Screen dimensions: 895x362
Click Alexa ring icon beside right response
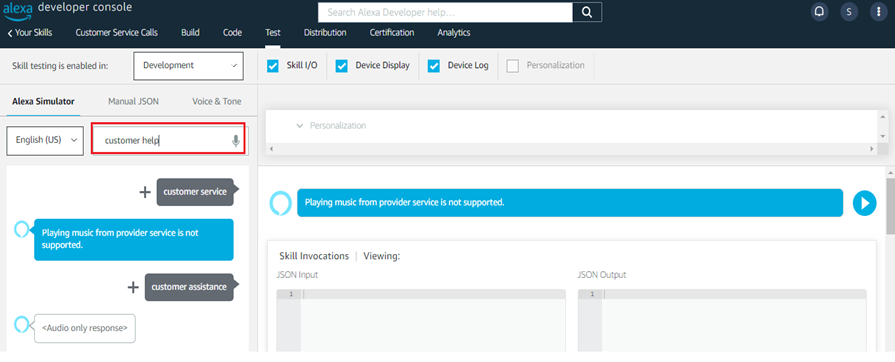coord(280,203)
